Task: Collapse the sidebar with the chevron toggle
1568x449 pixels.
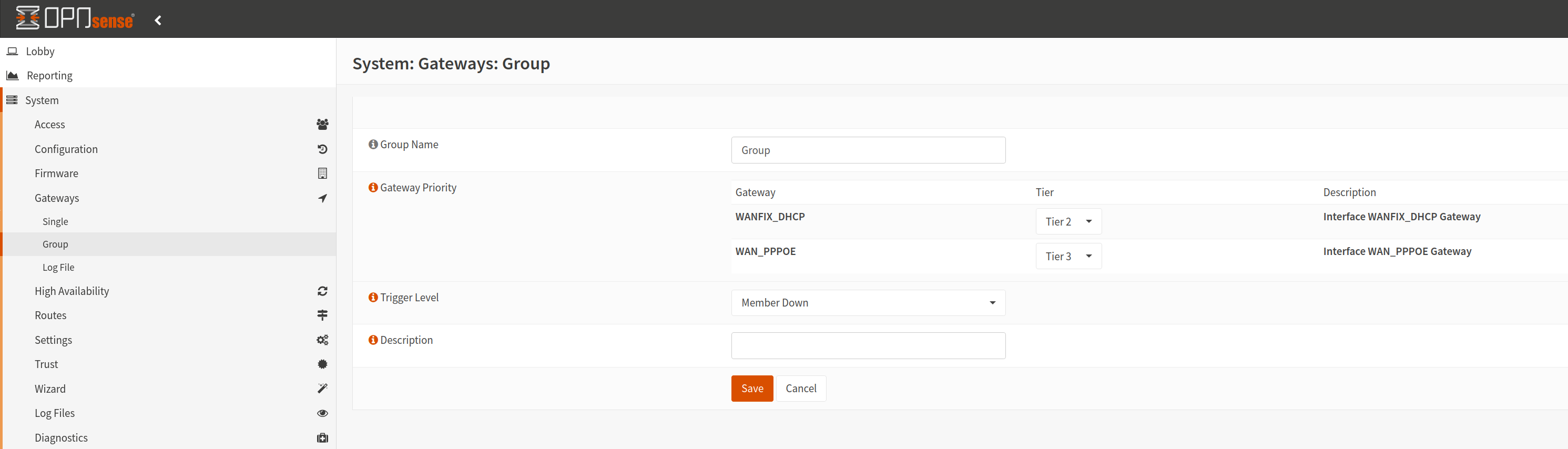Action: pos(158,21)
